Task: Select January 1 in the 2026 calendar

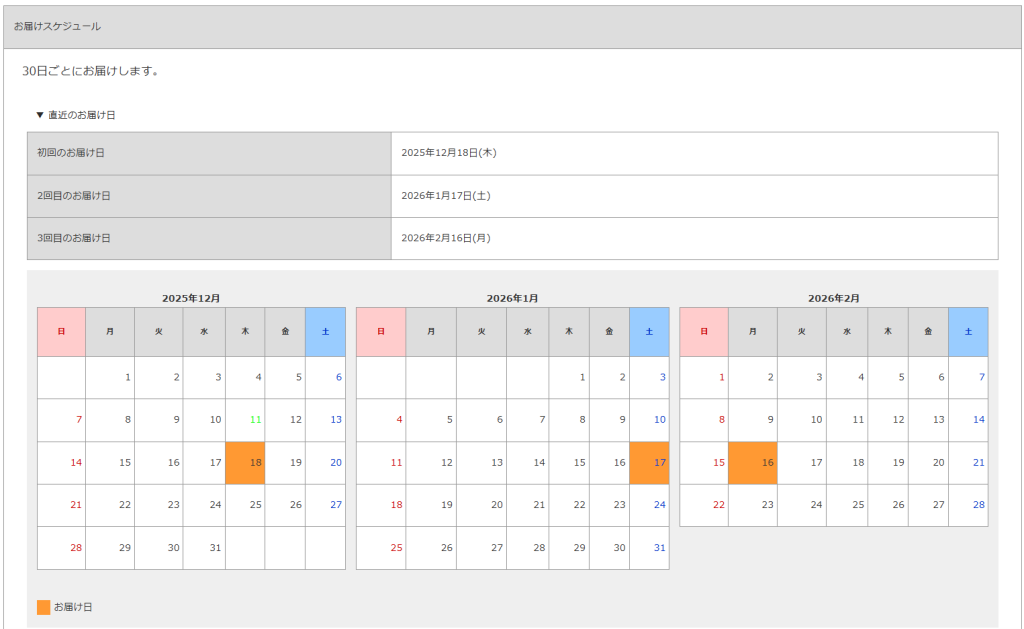Action: point(581,377)
